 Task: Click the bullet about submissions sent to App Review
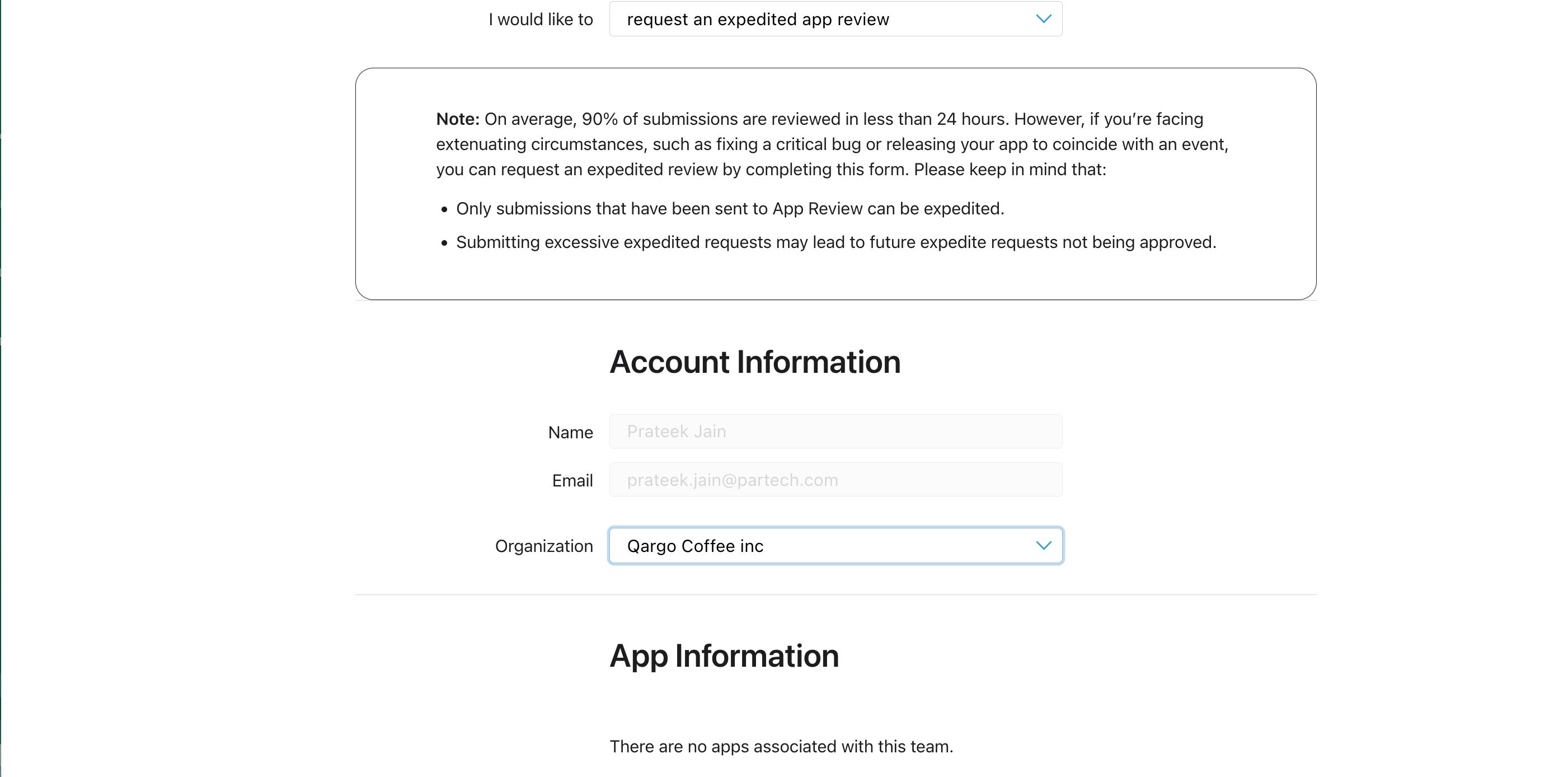tap(729, 209)
